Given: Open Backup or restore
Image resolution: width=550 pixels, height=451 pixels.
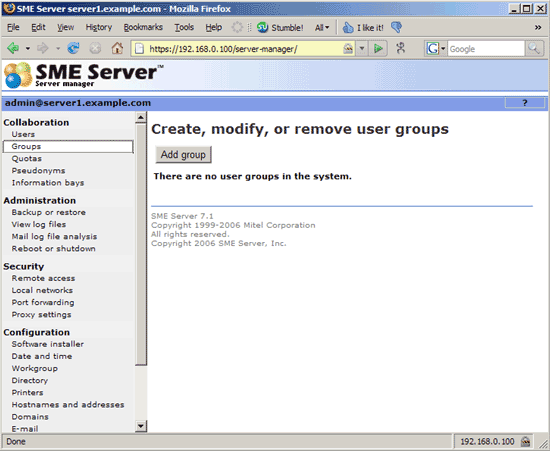Looking at the screenshot, I should click(48, 212).
